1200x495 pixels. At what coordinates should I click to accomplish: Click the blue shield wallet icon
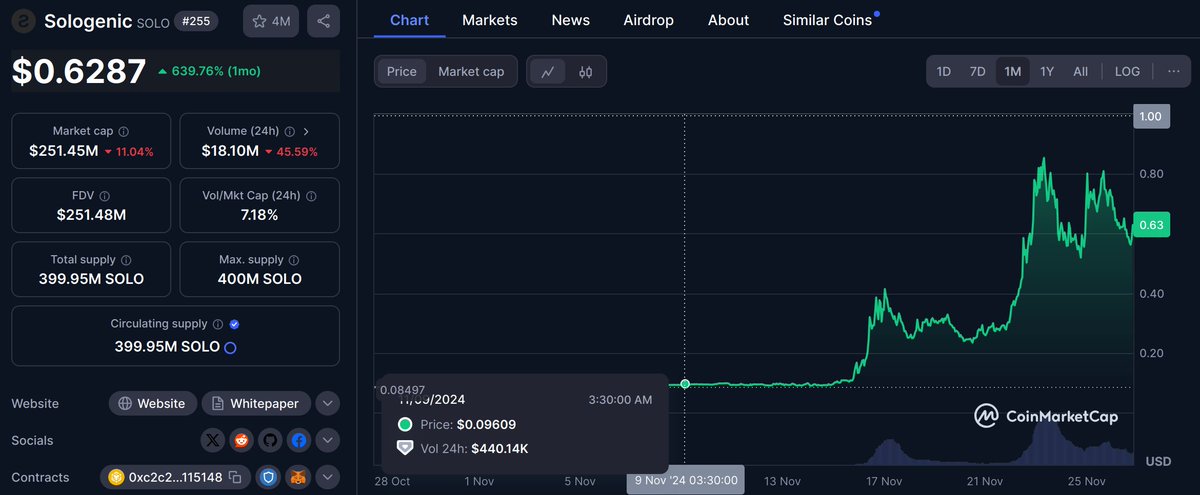point(267,477)
